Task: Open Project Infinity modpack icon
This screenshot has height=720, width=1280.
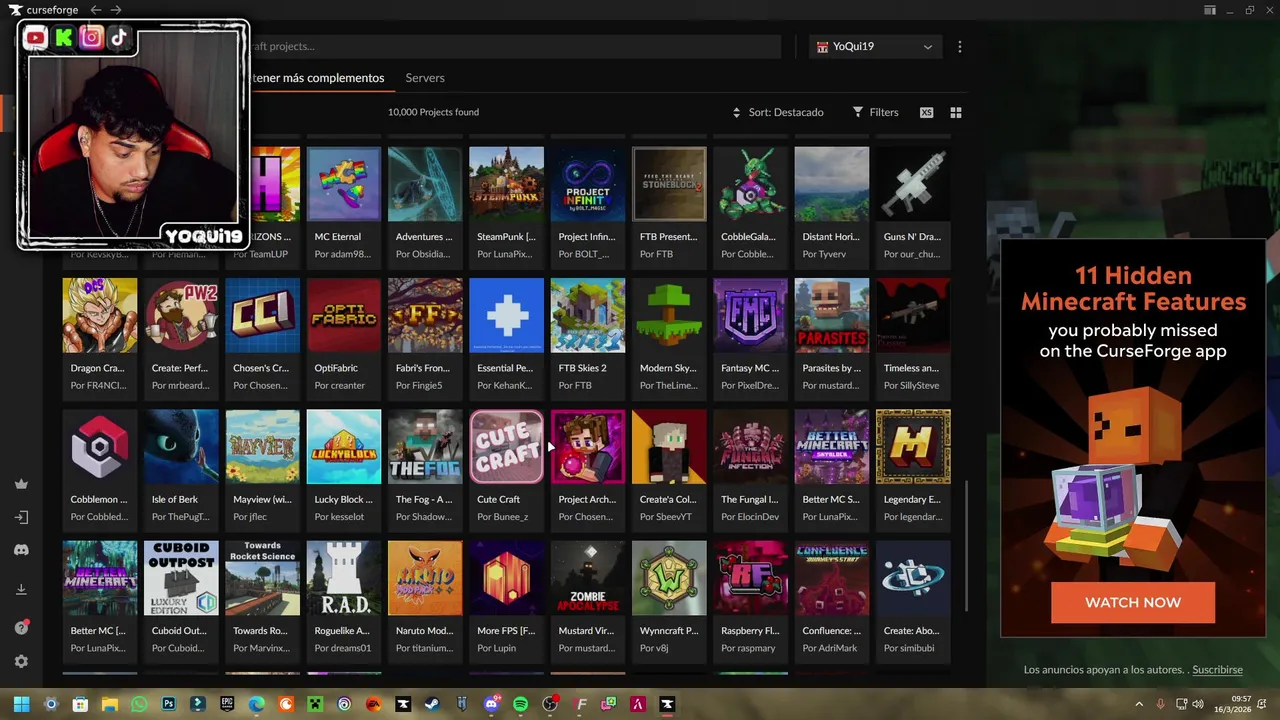Action: pos(588,184)
